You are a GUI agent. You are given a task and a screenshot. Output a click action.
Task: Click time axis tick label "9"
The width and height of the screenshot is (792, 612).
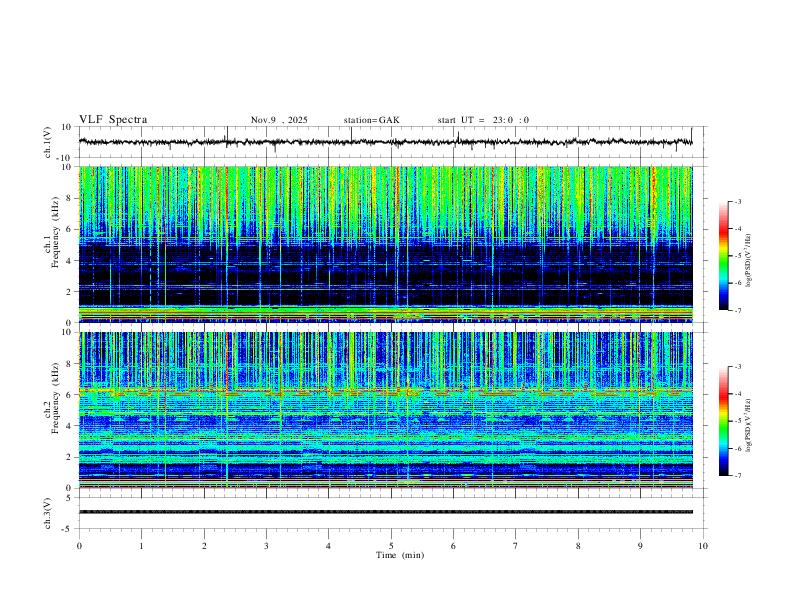[640, 546]
